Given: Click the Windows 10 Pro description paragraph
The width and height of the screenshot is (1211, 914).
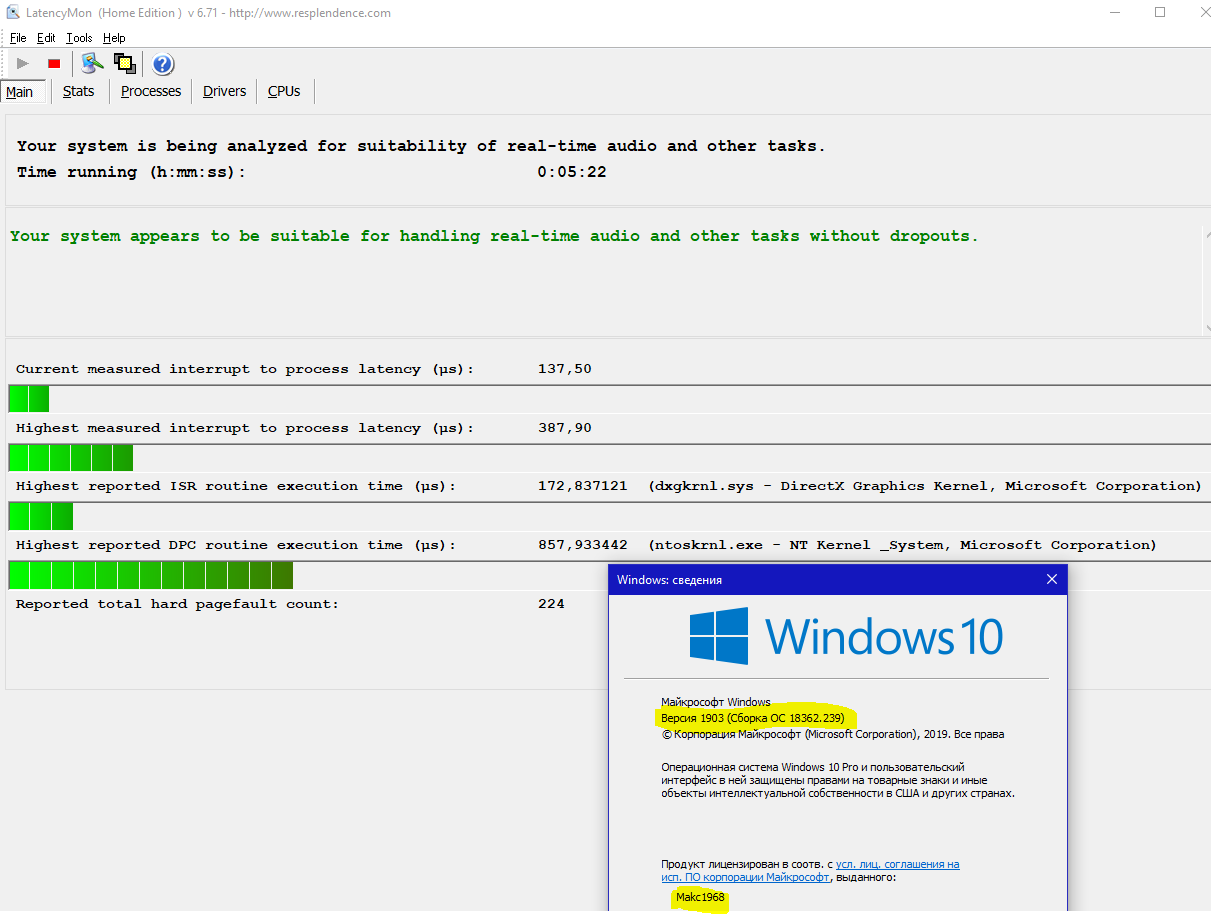Looking at the screenshot, I should click(838, 780).
